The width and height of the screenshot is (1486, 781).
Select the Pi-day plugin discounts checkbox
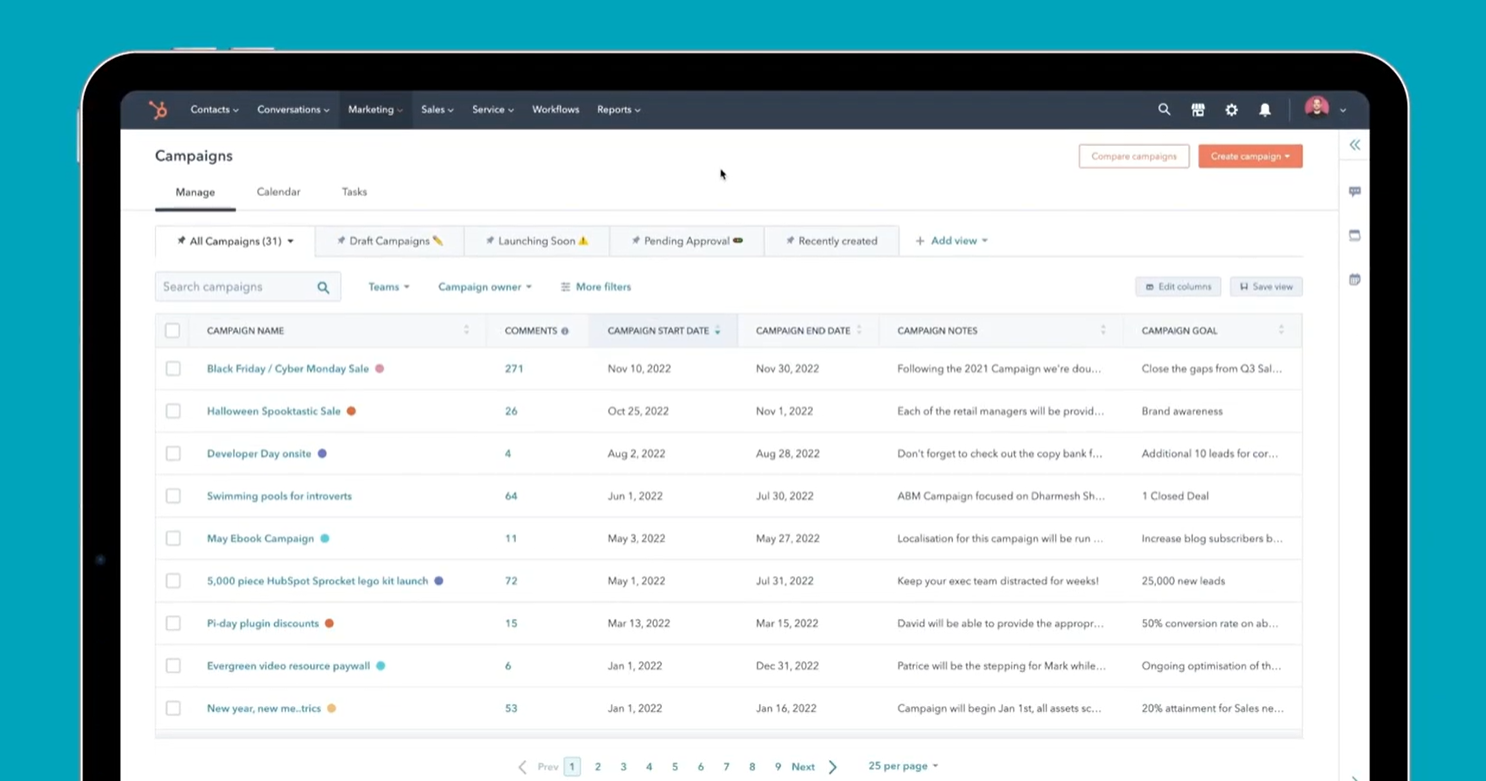pyautogui.click(x=173, y=623)
